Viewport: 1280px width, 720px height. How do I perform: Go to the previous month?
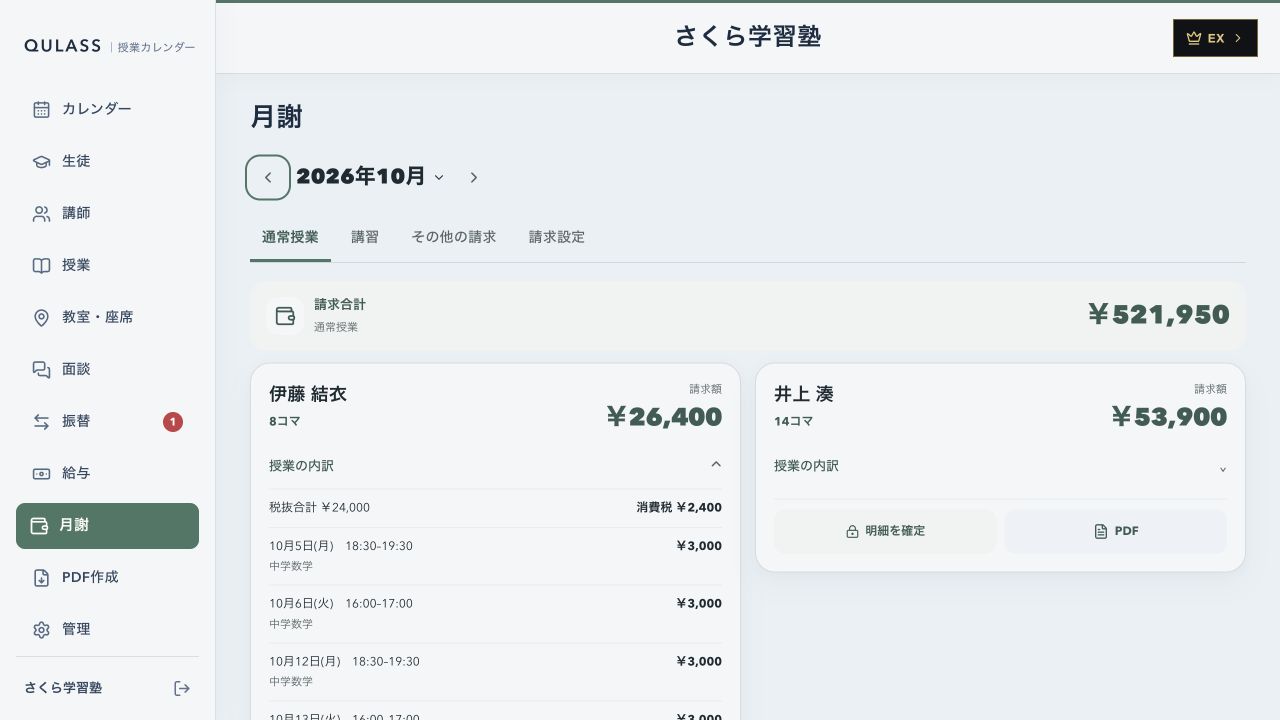(268, 178)
